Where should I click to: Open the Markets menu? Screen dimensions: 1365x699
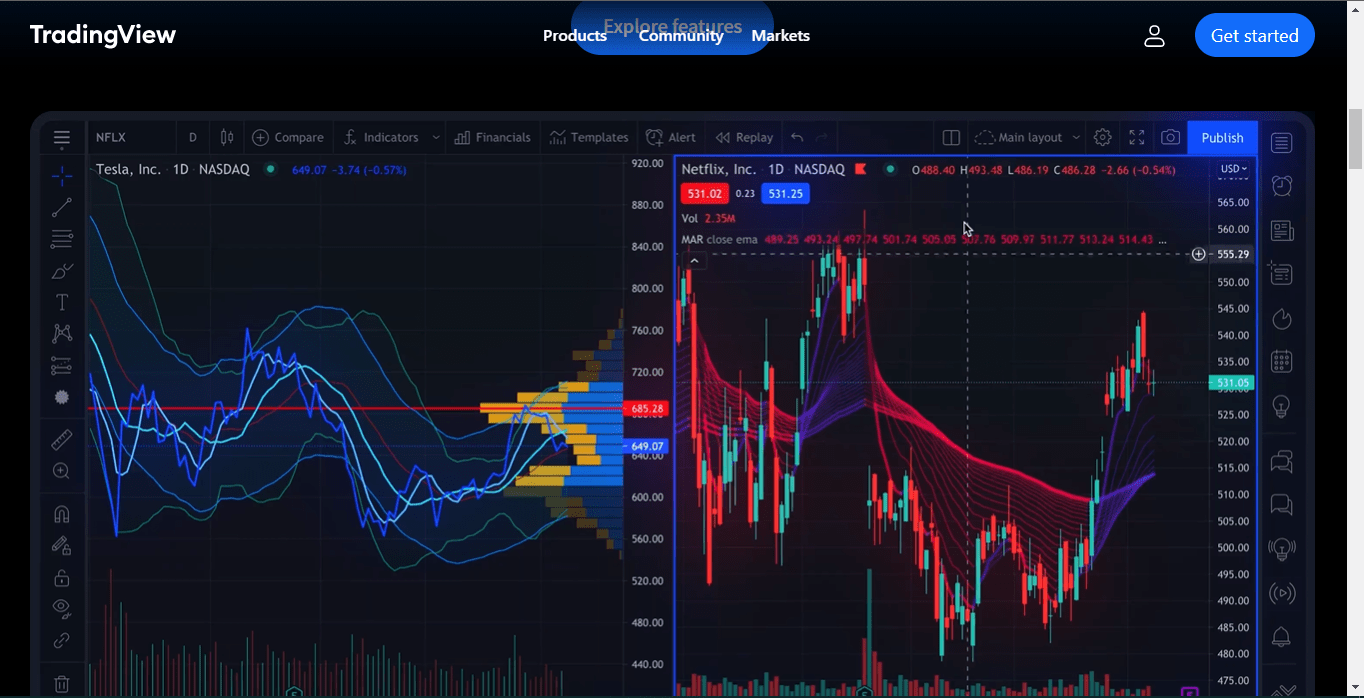tap(780, 35)
